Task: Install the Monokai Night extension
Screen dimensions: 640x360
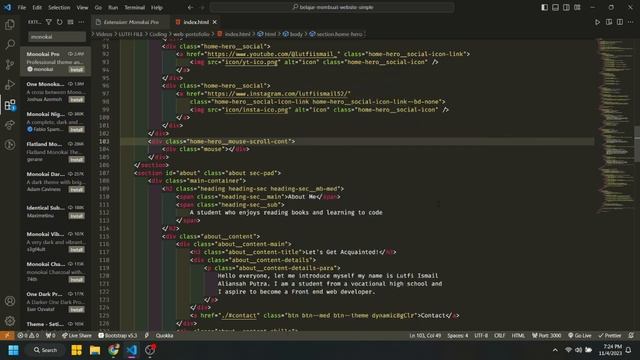Action: point(76,129)
